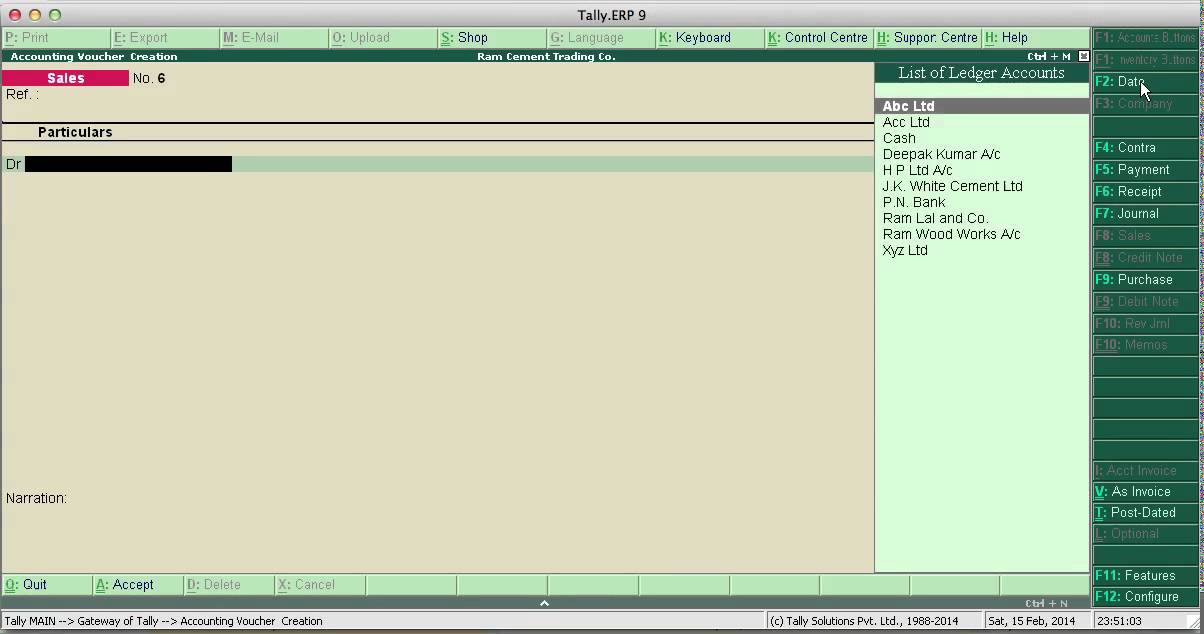The width and height of the screenshot is (1204, 634).
Task: Open the Keyboard menu button
Action: [710, 38]
